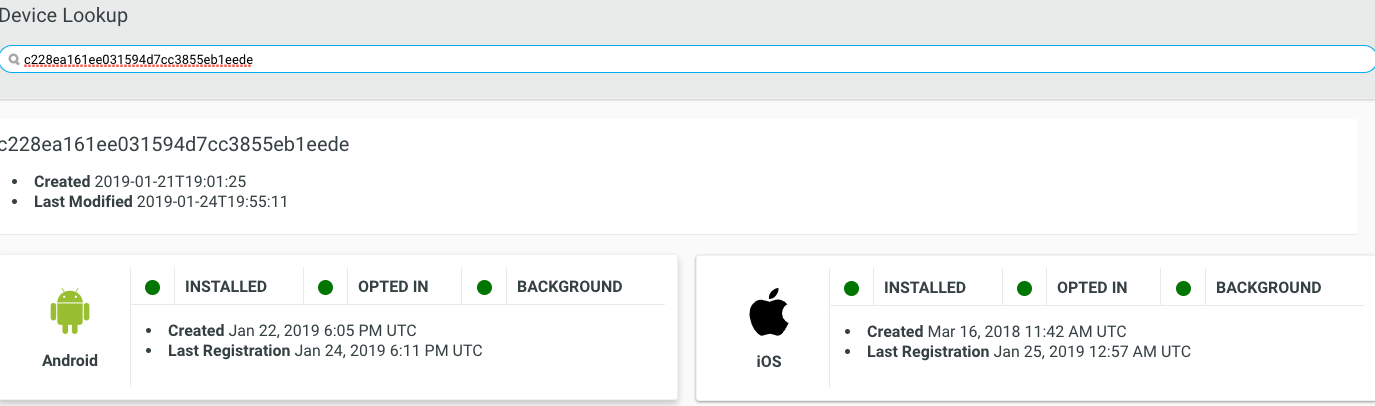Click the green Android robot icon
The height and width of the screenshot is (406, 1375).
(70, 312)
